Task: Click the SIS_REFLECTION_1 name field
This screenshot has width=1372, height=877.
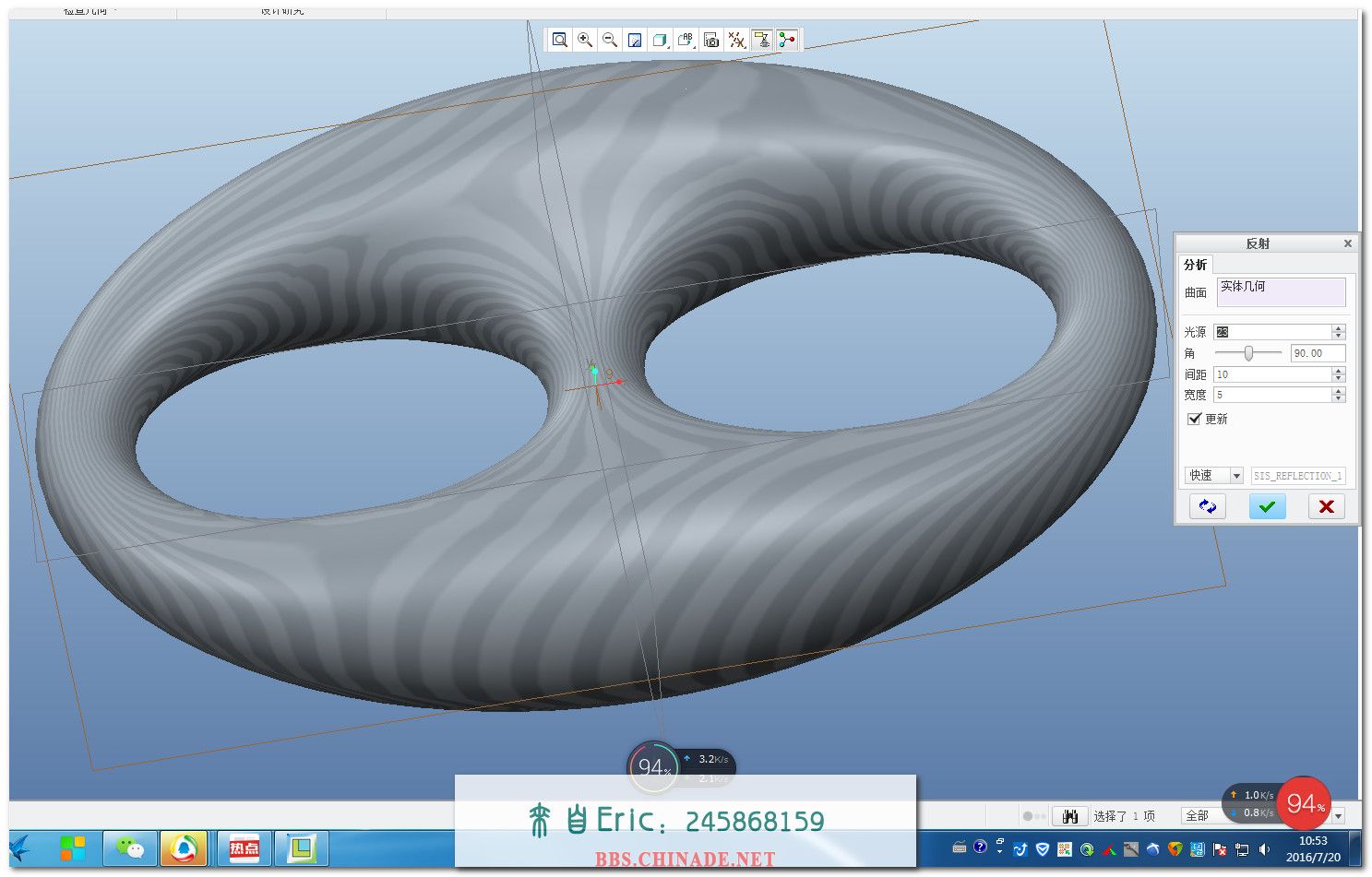Action: tap(1298, 476)
